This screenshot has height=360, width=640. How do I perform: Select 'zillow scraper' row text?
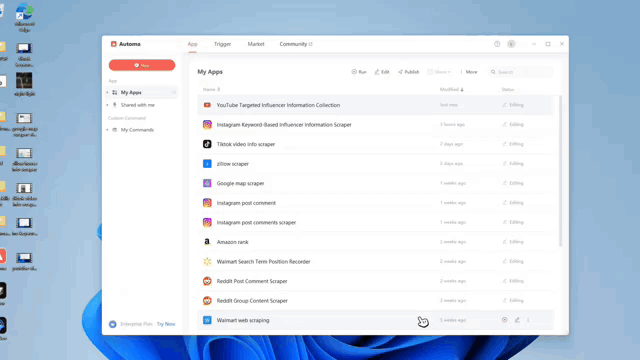point(233,164)
